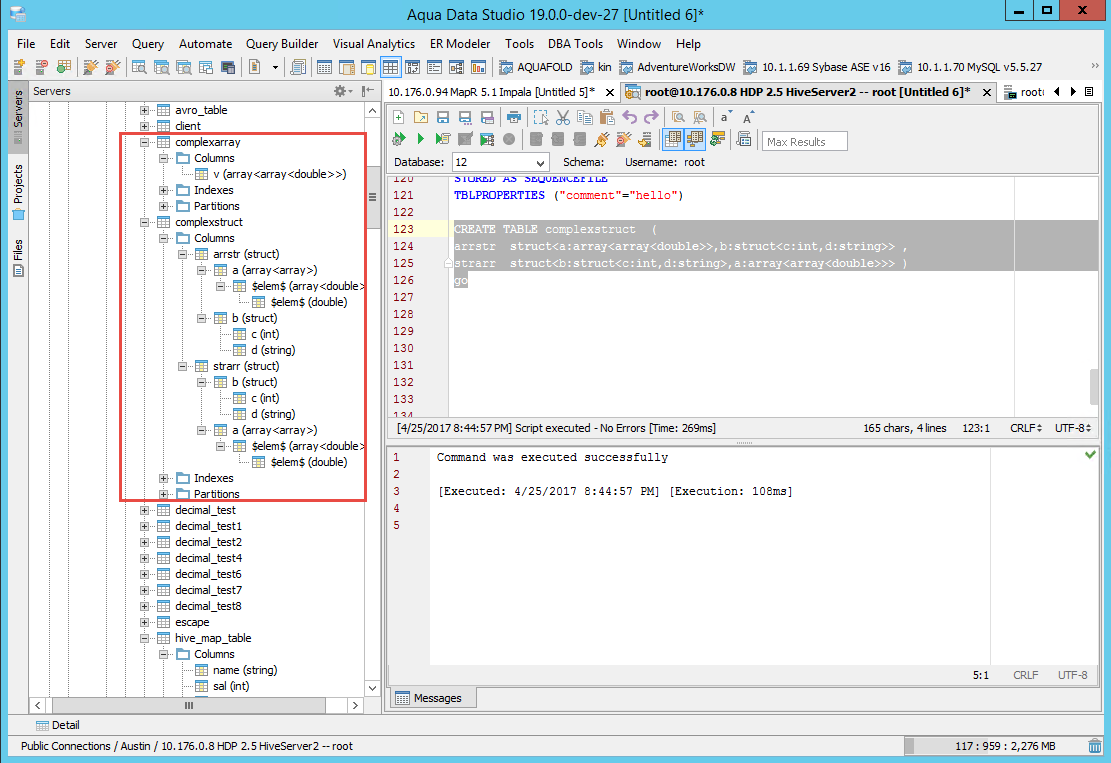Open the 10.1.1.69 Sybase ASE v16 shortcut
The height and width of the screenshot is (763, 1111).
click(816, 67)
